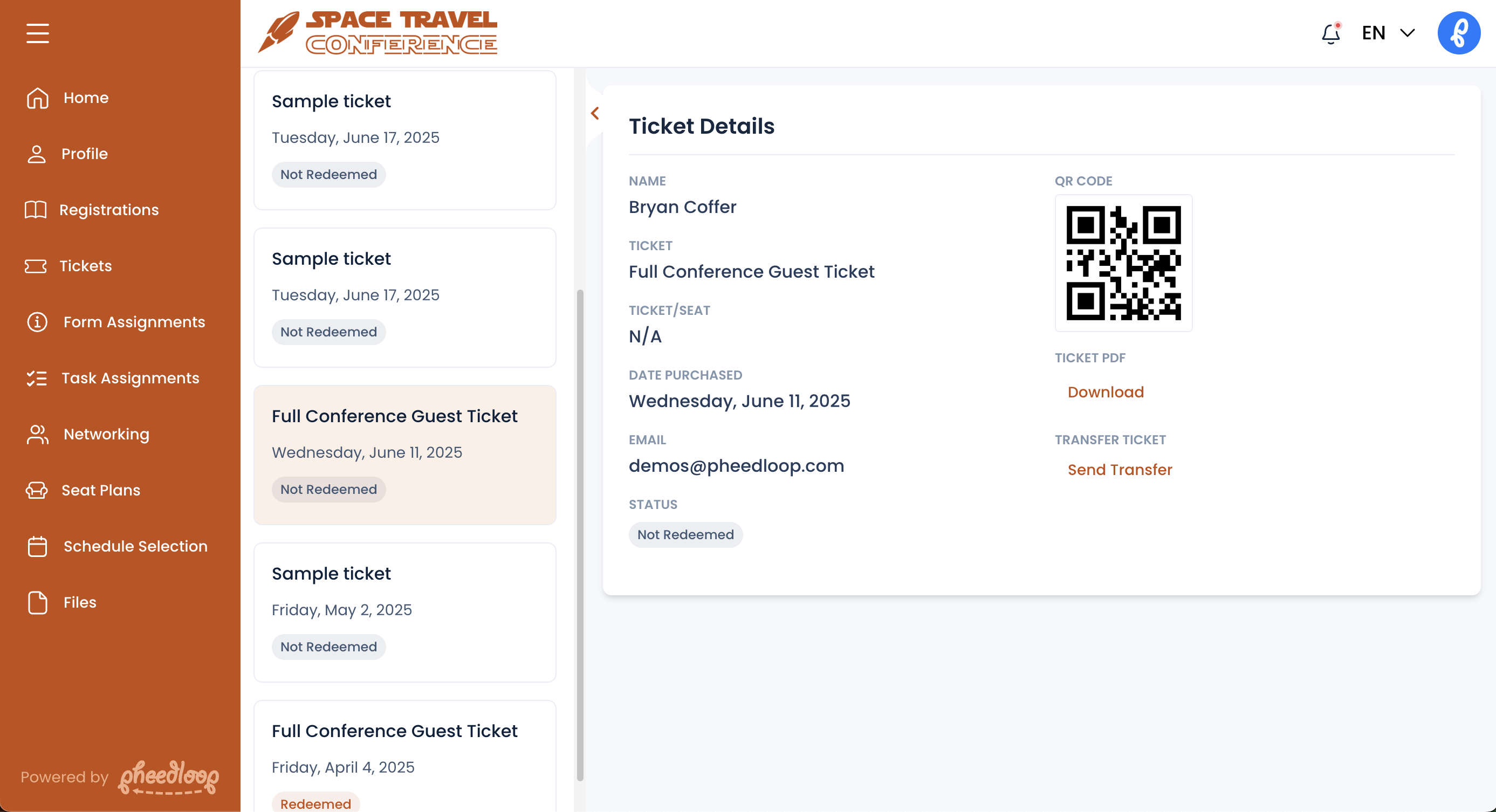This screenshot has width=1496, height=812.
Task: Download the ticket PDF
Action: (x=1105, y=393)
